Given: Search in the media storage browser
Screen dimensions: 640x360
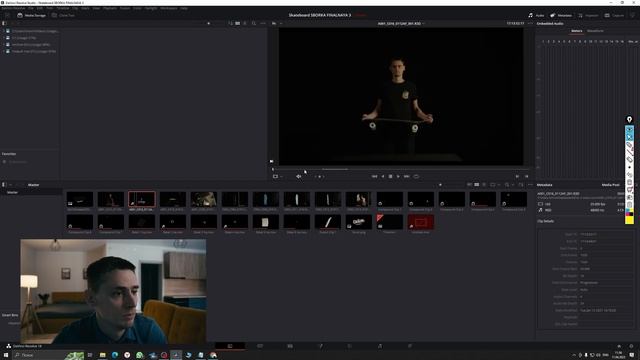Looking at the screenshot, I should [254, 23].
